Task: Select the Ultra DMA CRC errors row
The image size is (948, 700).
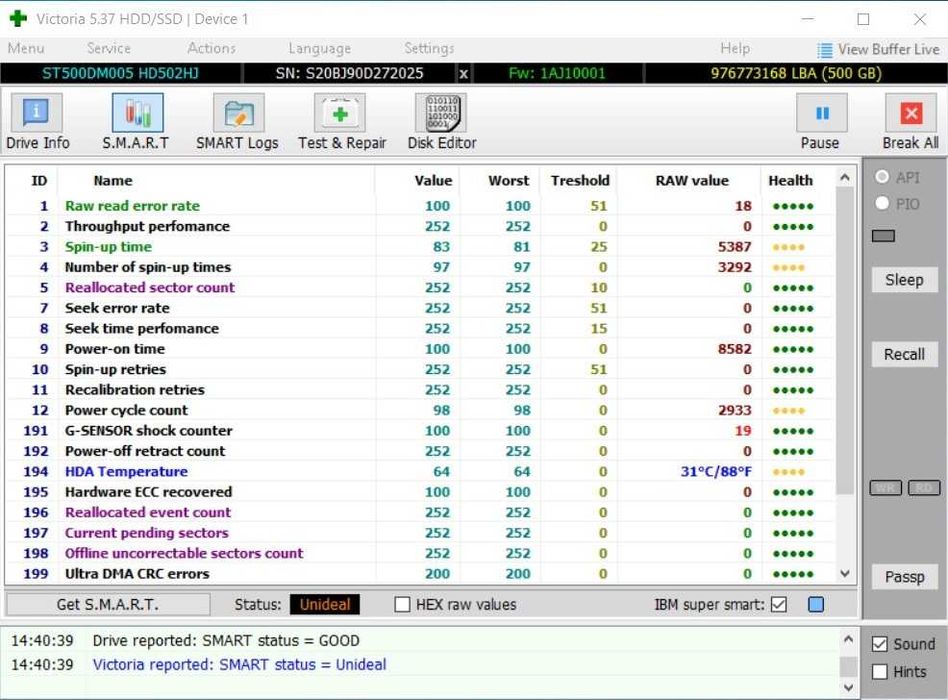Action: coord(421,574)
